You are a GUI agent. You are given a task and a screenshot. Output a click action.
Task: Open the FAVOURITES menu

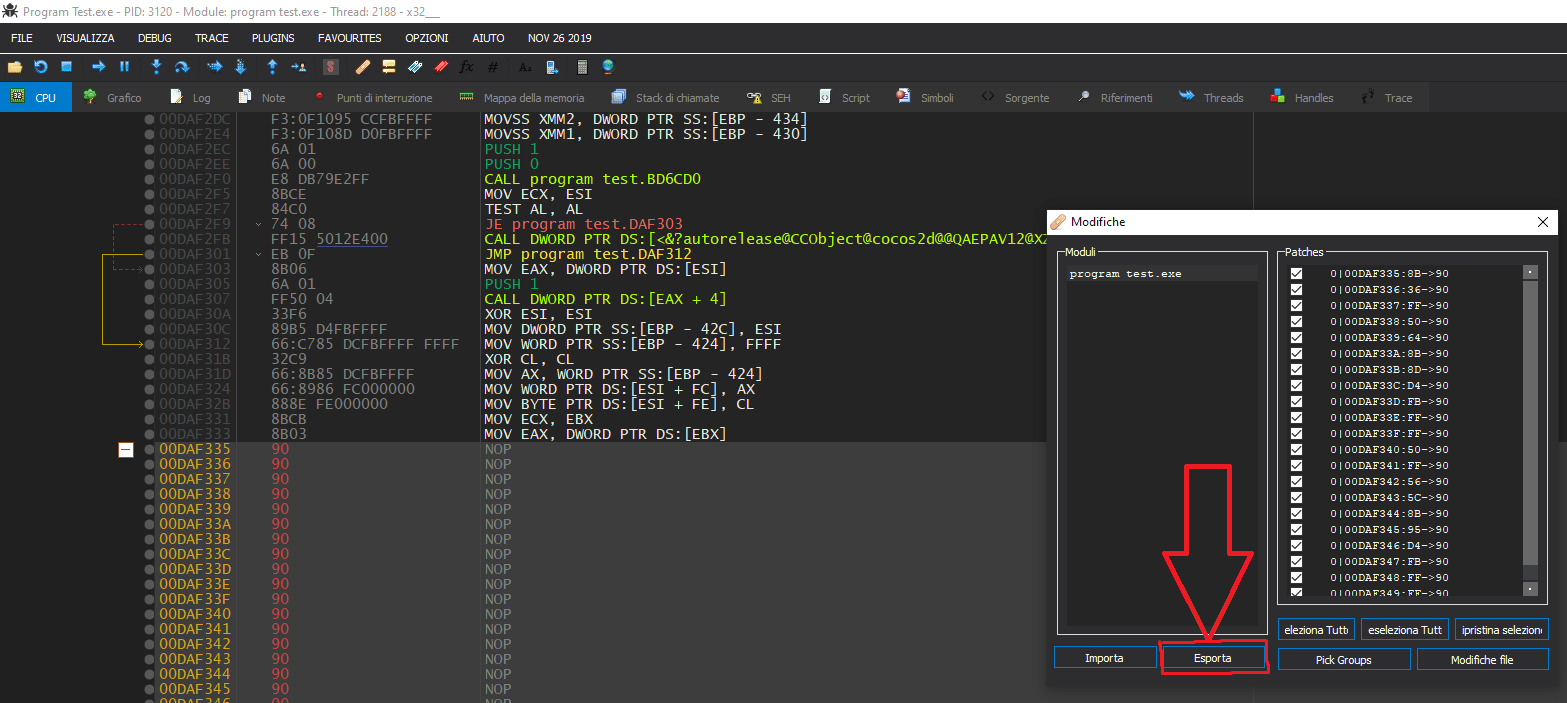point(350,38)
